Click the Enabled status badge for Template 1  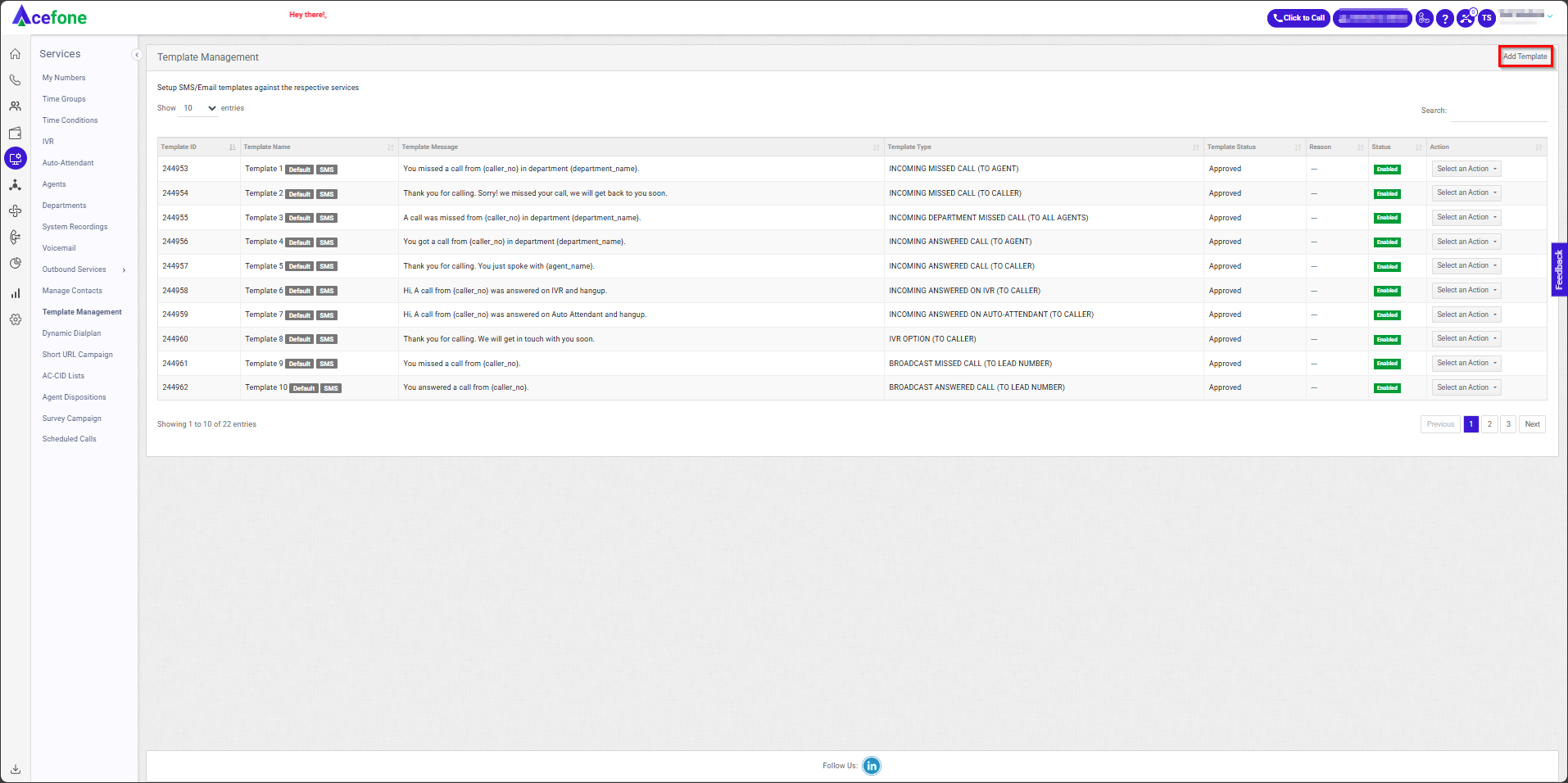(x=1387, y=170)
